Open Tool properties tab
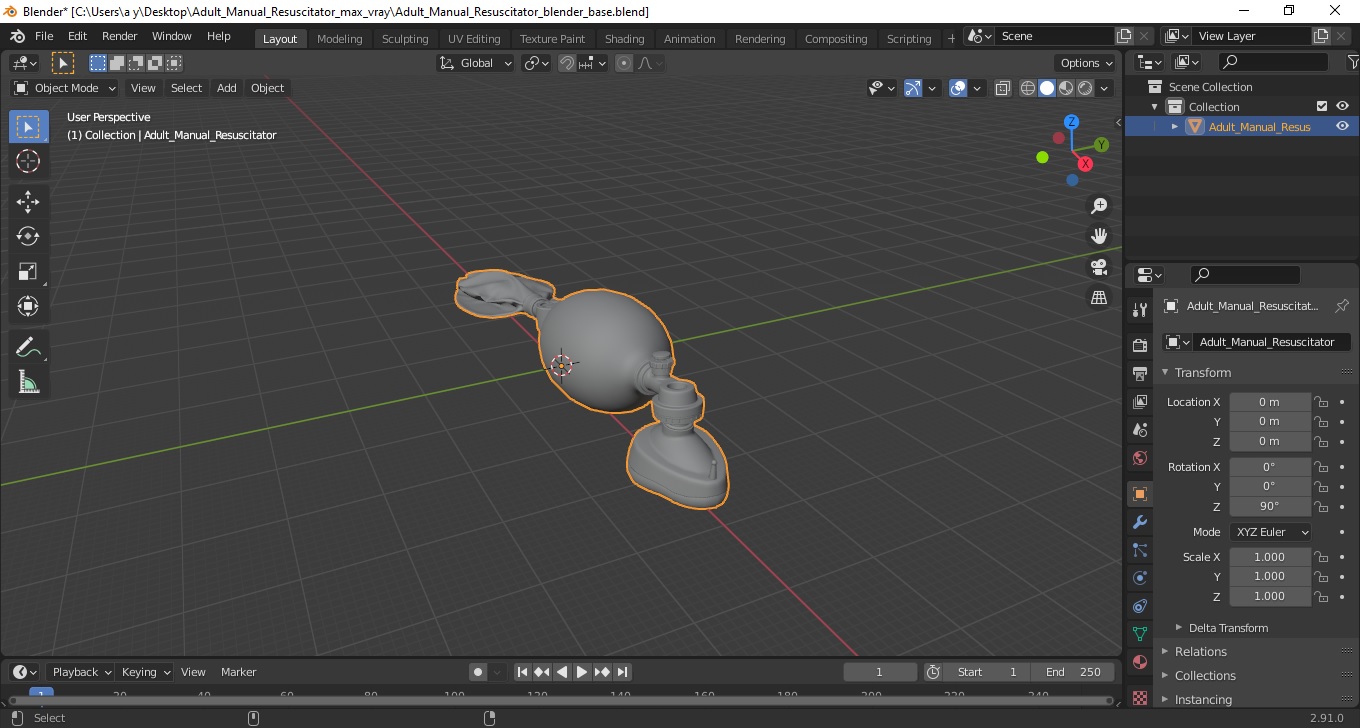The width and height of the screenshot is (1360, 728). point(1140,309)
